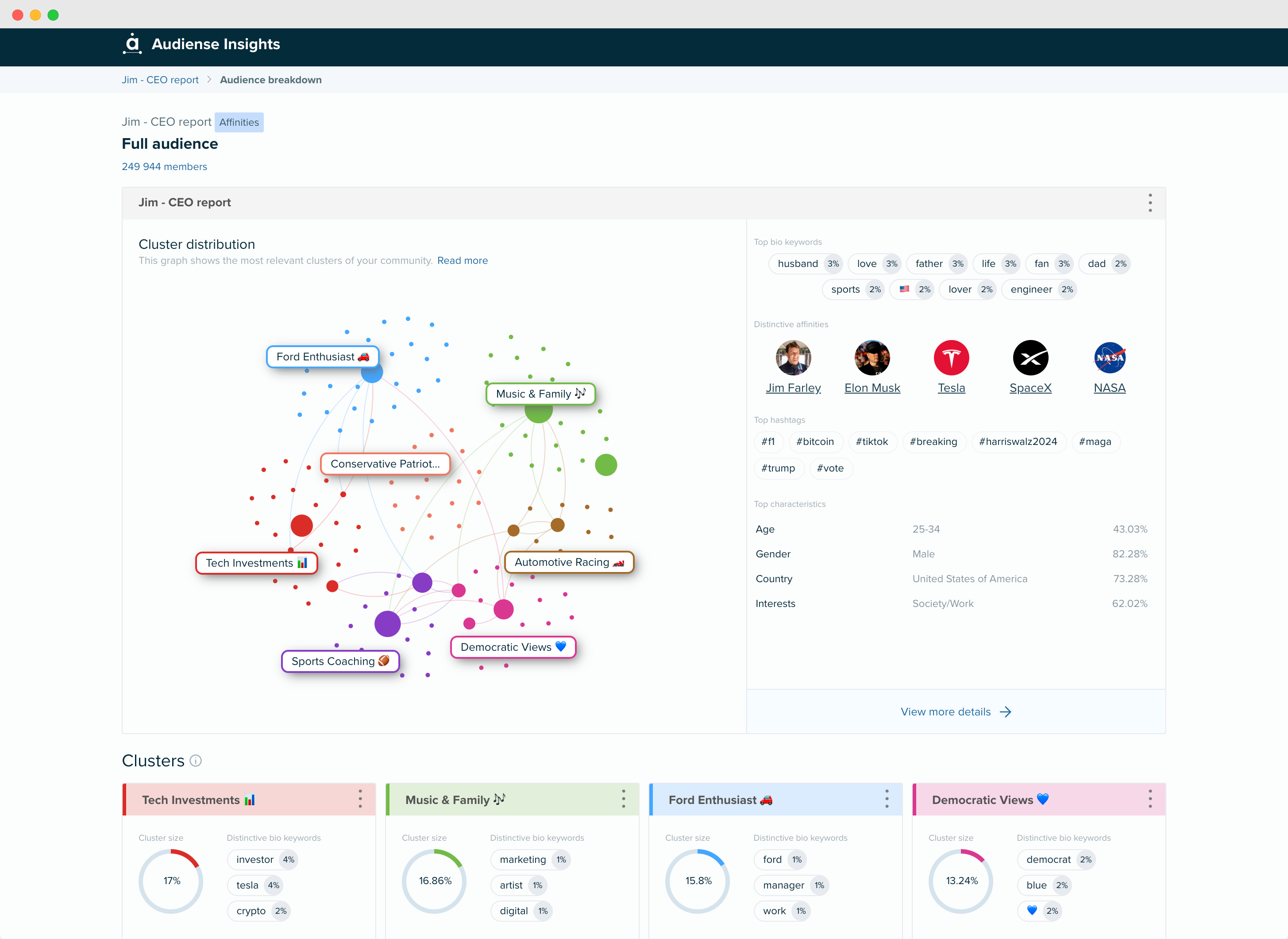The width and height of the screenshot is (1288, 939).
Task: Click the NASA distinctive affinity icon
Action: [x=1110, y=359]
